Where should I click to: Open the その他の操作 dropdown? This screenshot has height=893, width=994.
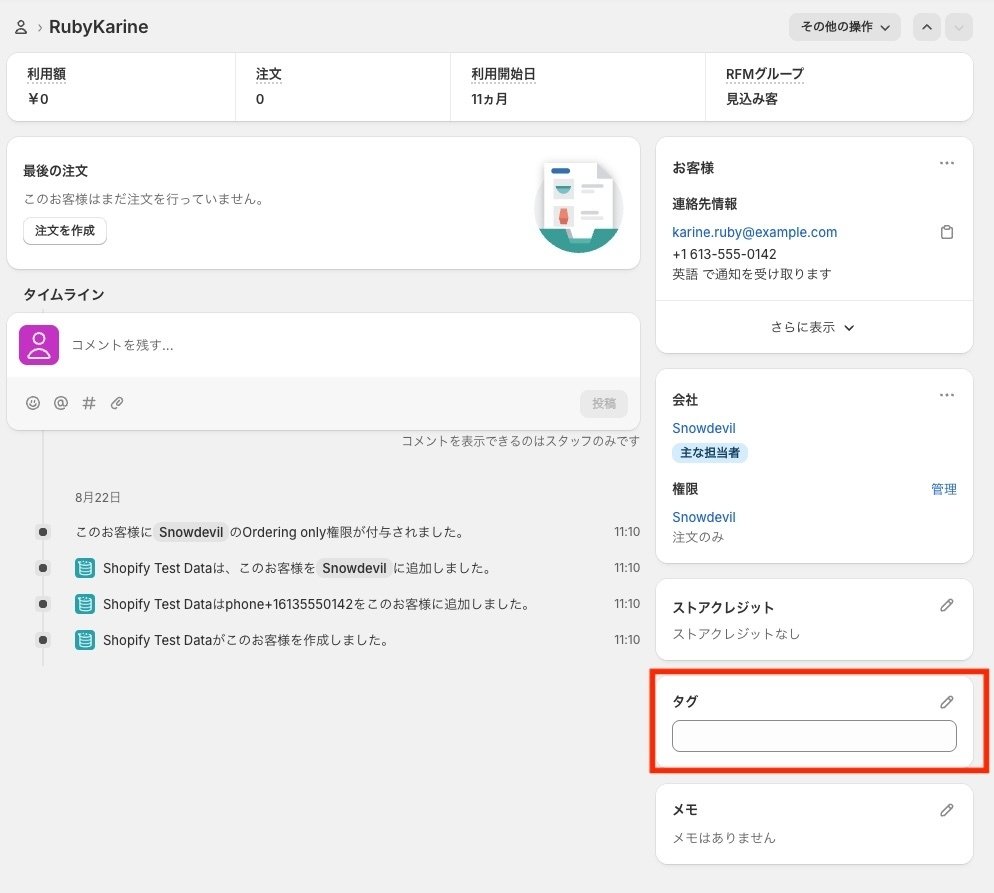845,27
